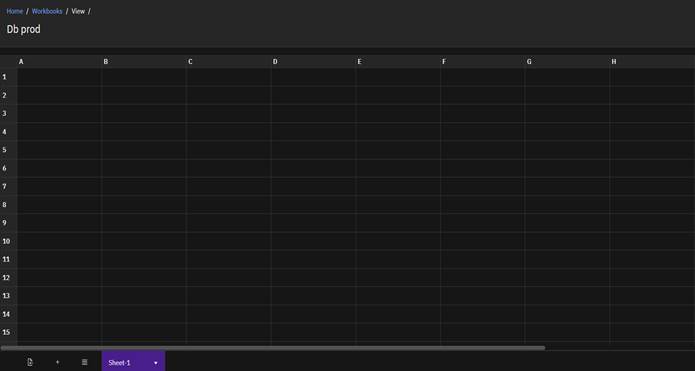Click the View breadcrumb item
695x371 pixels.
click(x=78, y=11)
